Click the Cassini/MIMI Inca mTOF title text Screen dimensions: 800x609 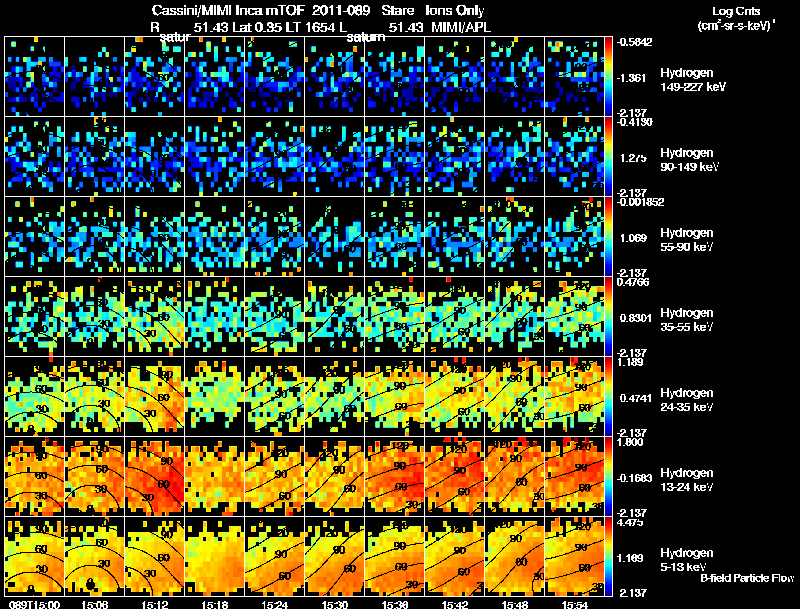coord(228,10)
